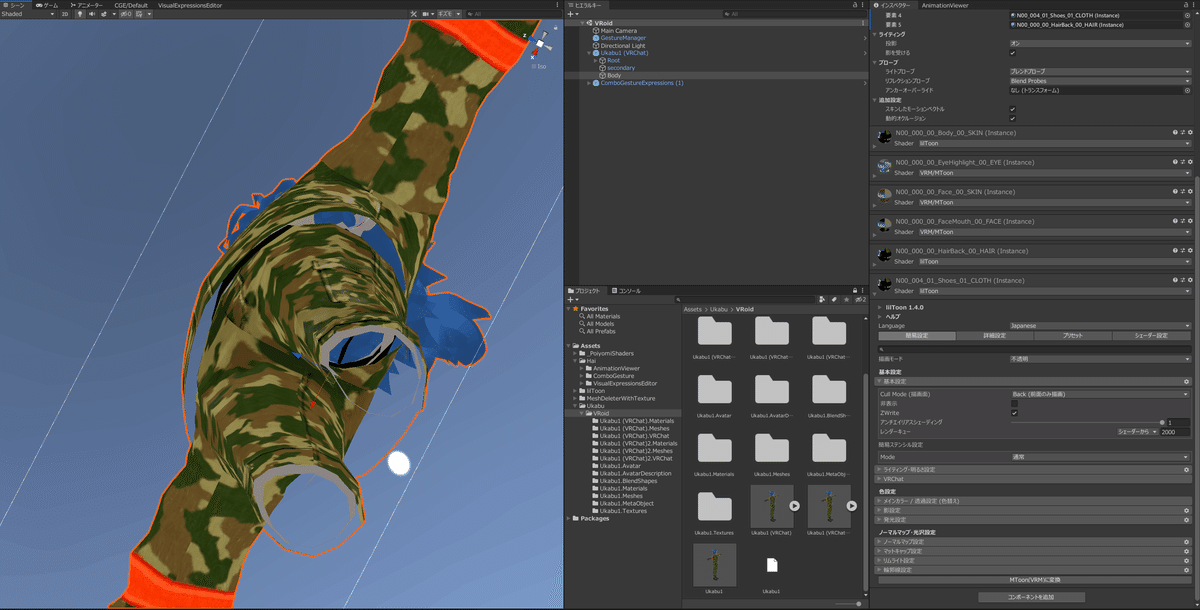Adjust the アンチエイリアスシェーディング slider
Viewport: 1200px width, 610px height.
coord(1086,422)
